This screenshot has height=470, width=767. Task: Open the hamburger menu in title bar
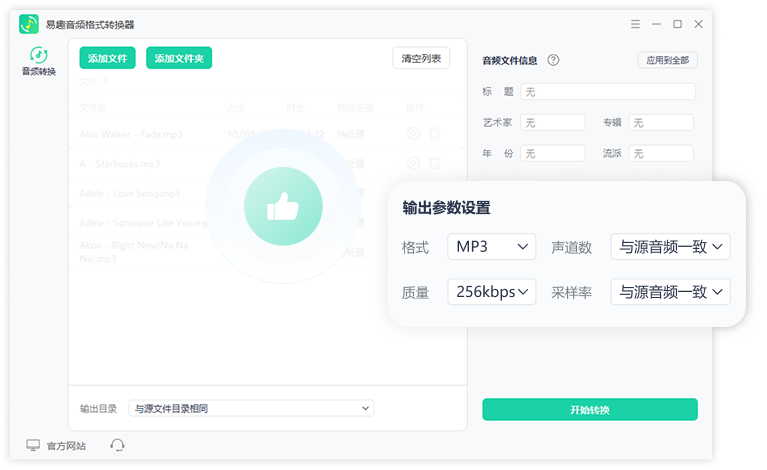coord(636,24)
